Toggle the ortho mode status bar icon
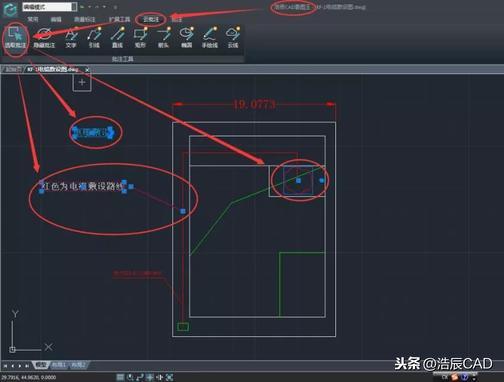The height and width of the screenshot is (382, 504). (140, 377)
